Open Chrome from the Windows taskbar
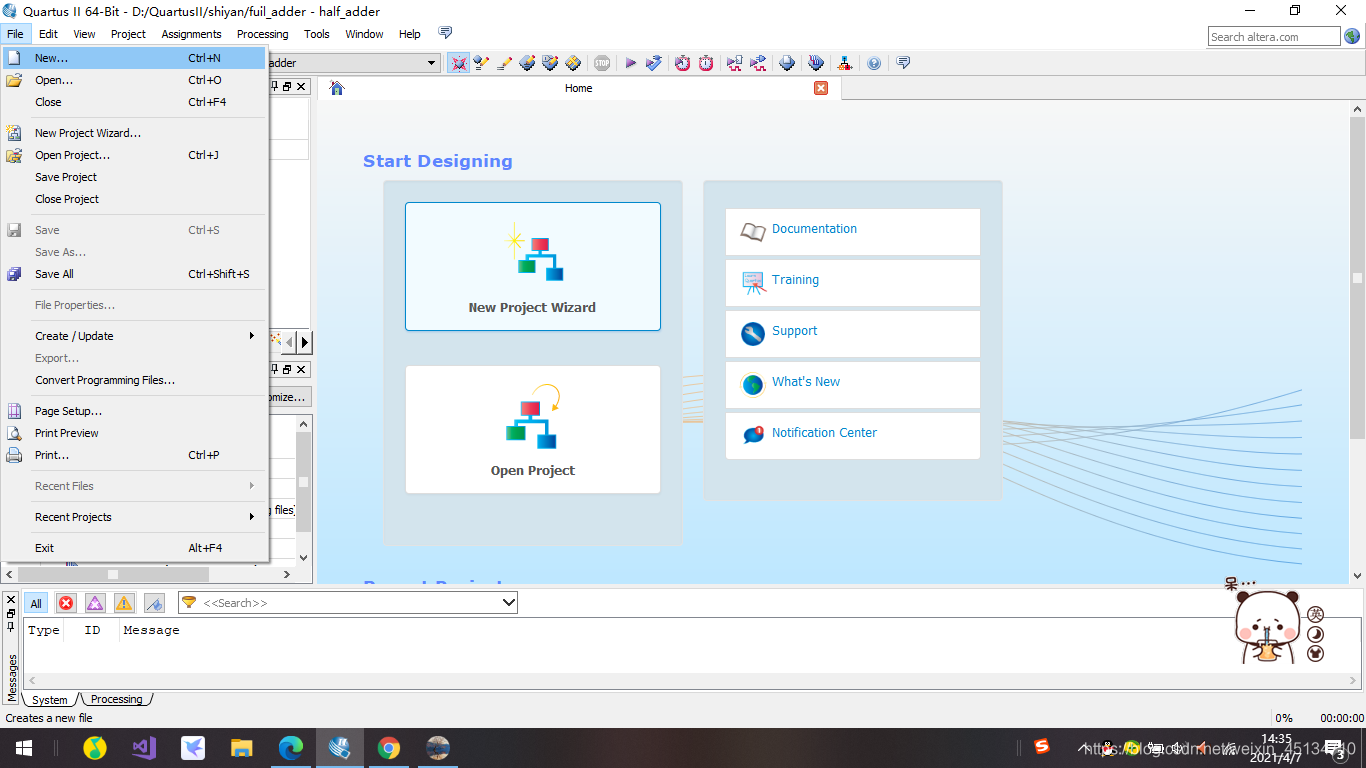The width and height of the screenshot is (1366, 768). (x=389, y=748)
